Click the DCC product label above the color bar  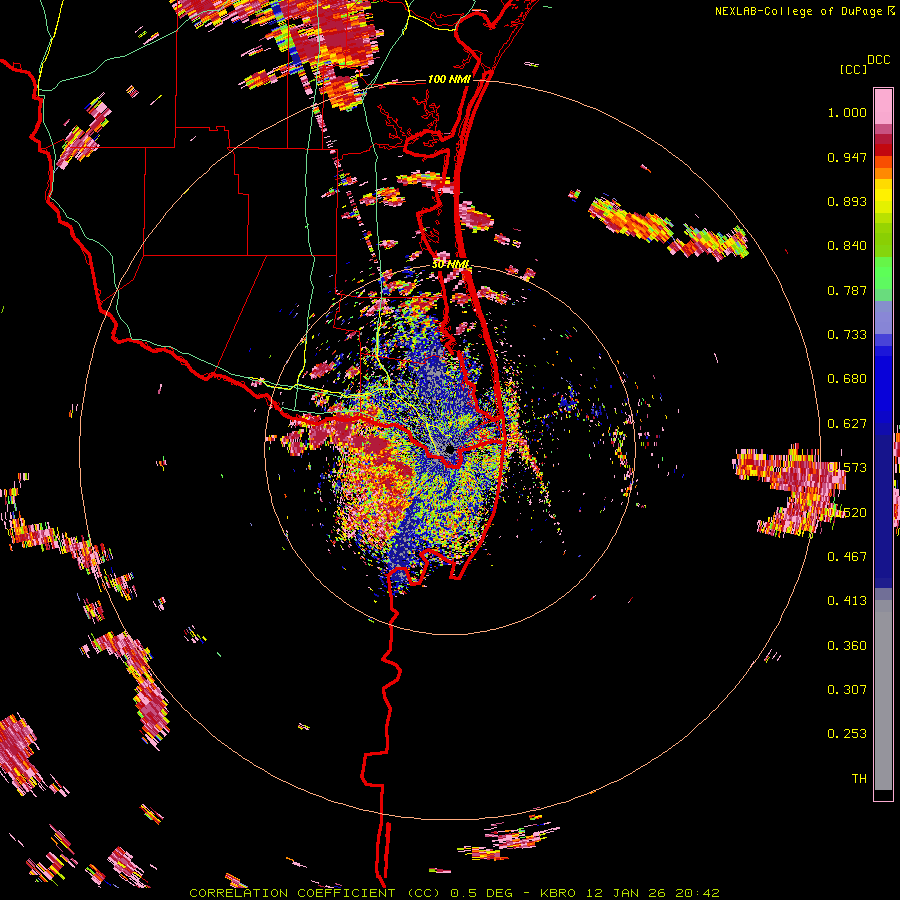pos(878,60)
